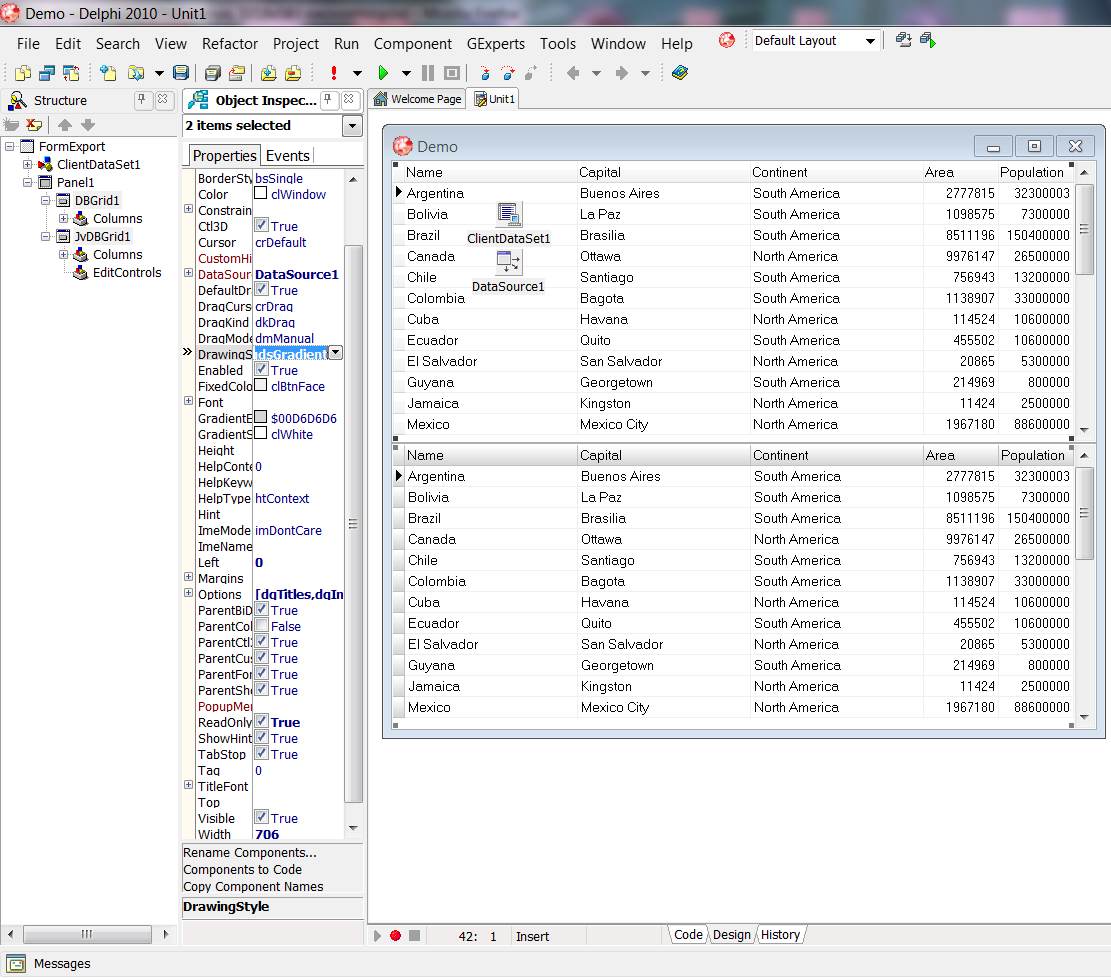Image resolution: width=1111 pixels, height=980 pixels.
Task: Open the Default Layout dropdown
Action: click(x=870, y=41)
